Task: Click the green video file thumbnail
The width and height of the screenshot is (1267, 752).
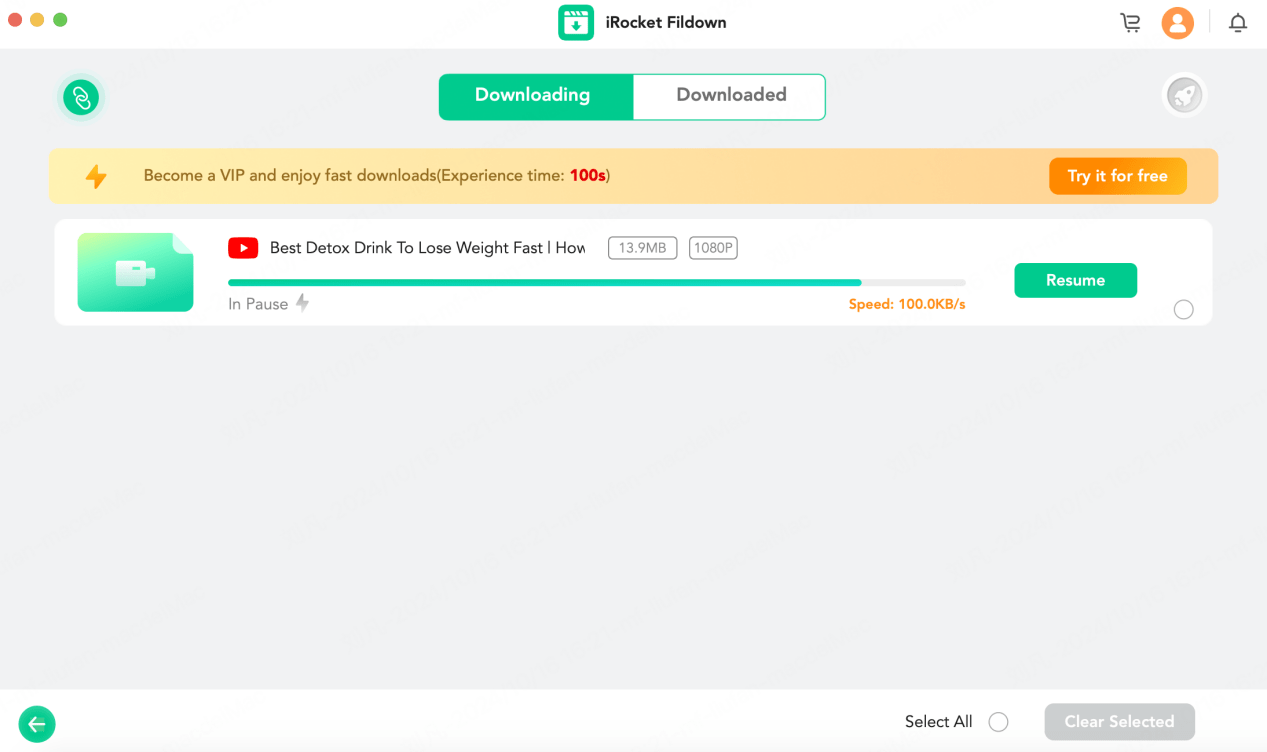Action: pyautogui.click(x=135, y=272)
